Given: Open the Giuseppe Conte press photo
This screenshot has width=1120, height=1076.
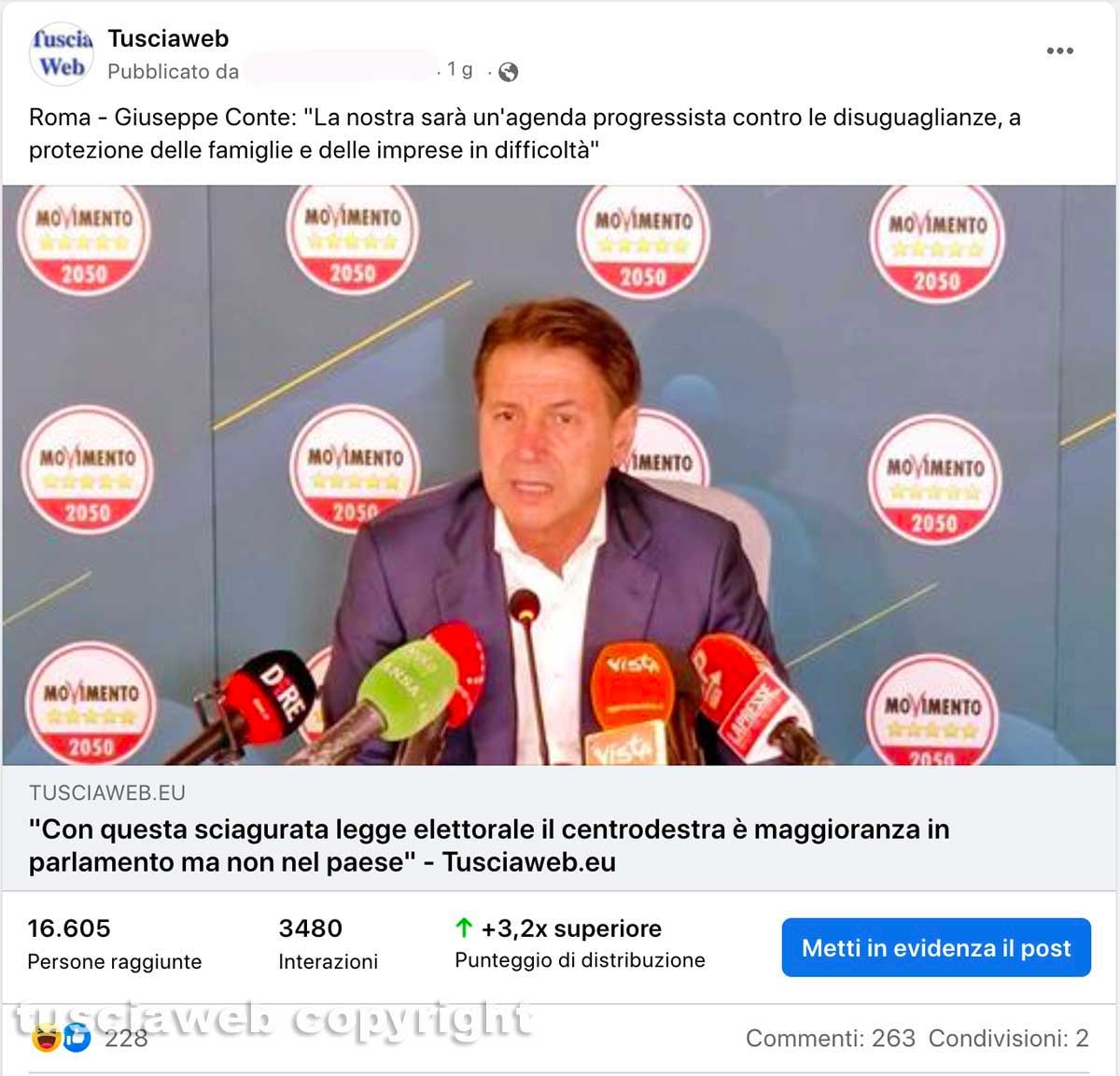Looking at the screenshot, I should pyautogui.click(x=559, y=475).
